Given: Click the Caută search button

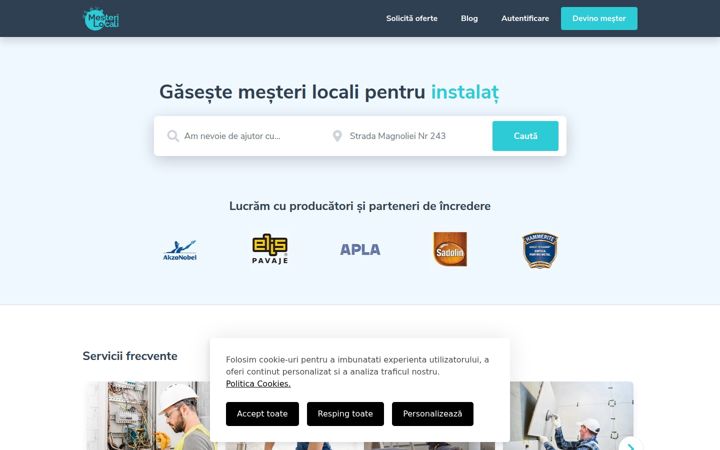Looking at the screenshot, I should (x=525, y=136).
